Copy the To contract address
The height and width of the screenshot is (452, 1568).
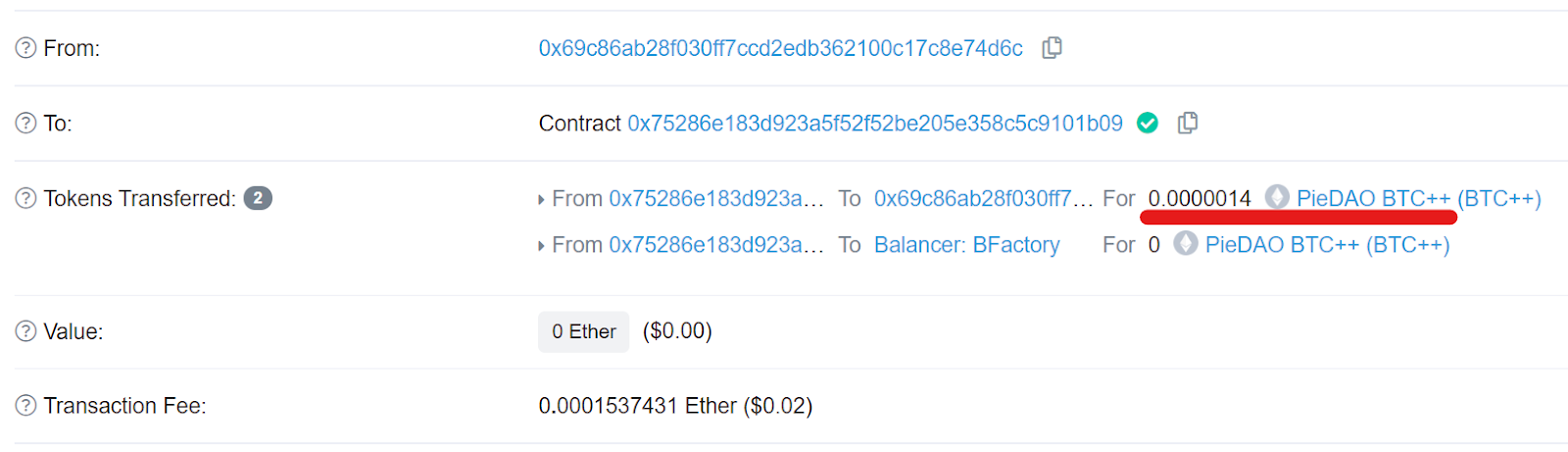pyautogui.click(x=1188, y=123)
